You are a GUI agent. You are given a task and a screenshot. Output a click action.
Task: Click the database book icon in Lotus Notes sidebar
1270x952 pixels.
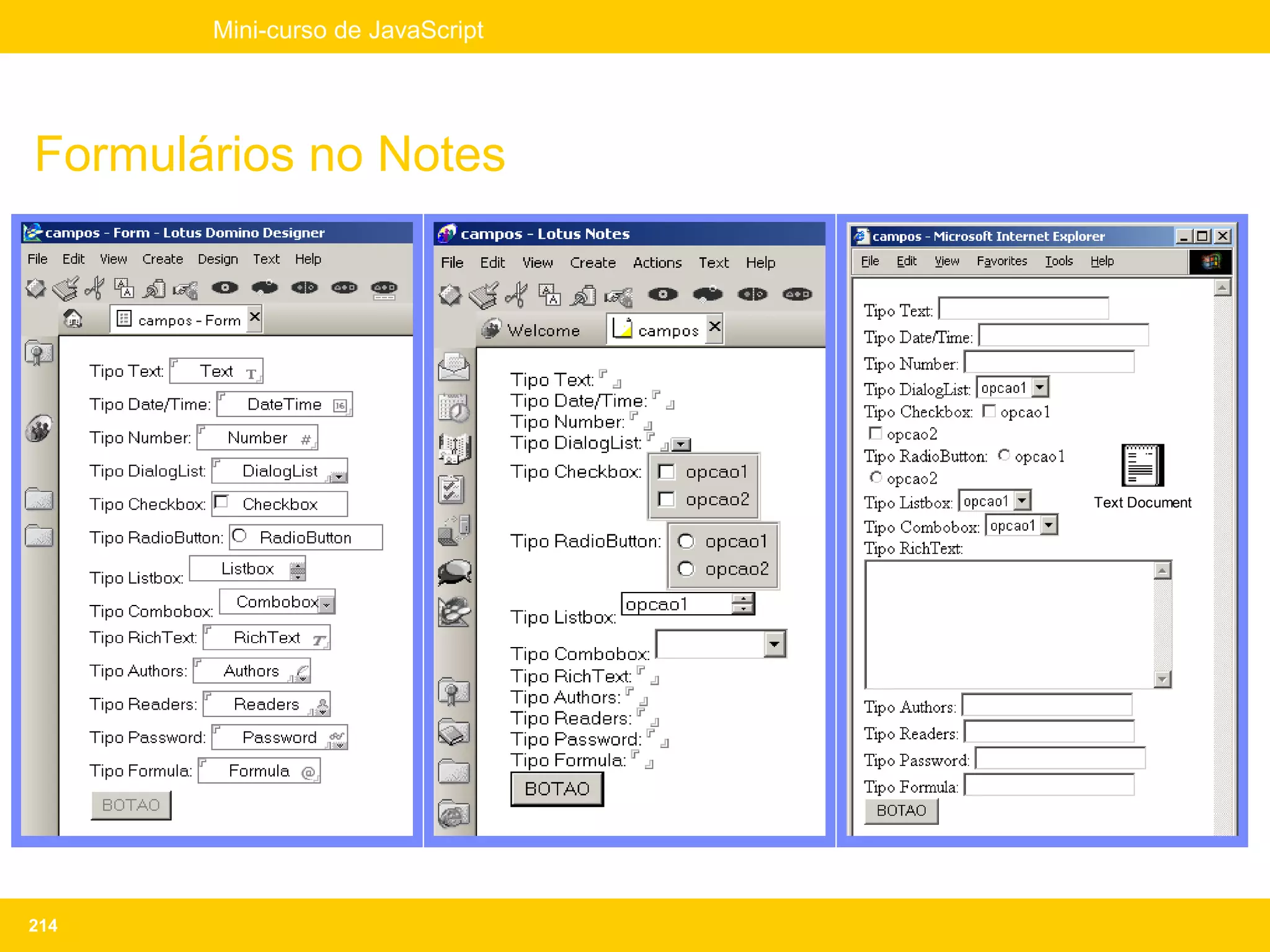[454, 732]
